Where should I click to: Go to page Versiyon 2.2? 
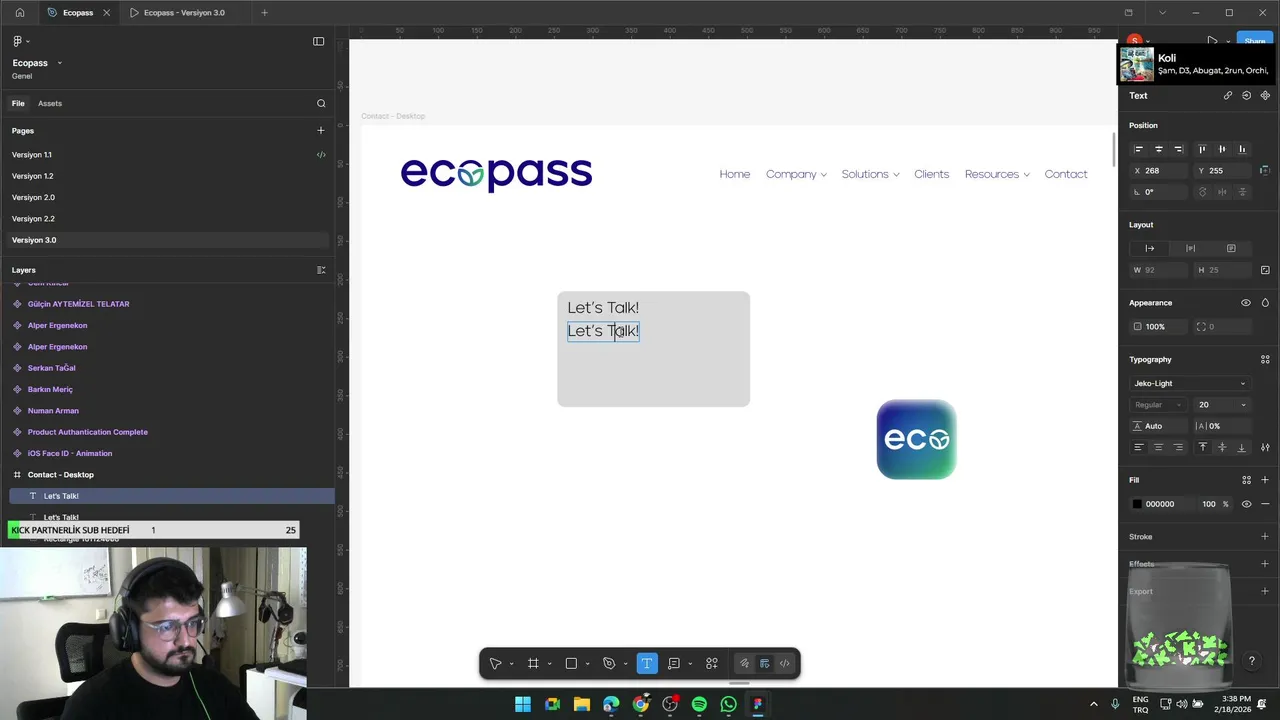coord(33,219)
